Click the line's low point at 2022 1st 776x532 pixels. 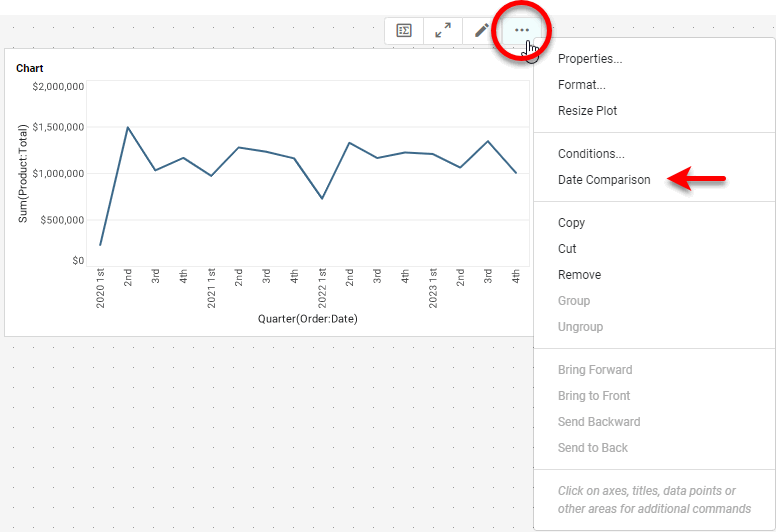(x=322, y=198)
